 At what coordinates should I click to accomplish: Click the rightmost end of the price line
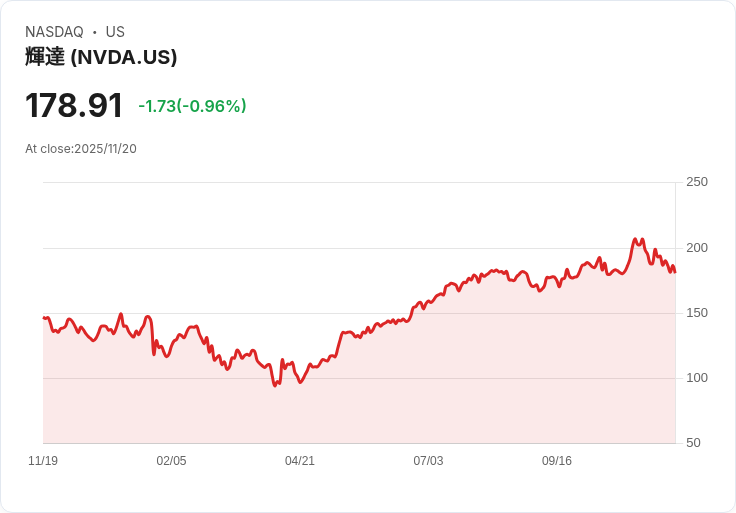click(x=675, y=271)
